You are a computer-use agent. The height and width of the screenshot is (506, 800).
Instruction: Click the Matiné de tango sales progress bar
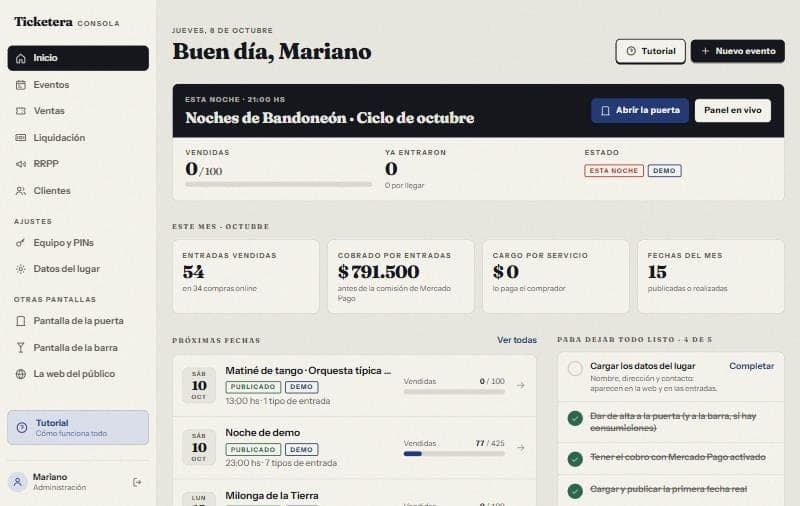[x=454, y=392]
